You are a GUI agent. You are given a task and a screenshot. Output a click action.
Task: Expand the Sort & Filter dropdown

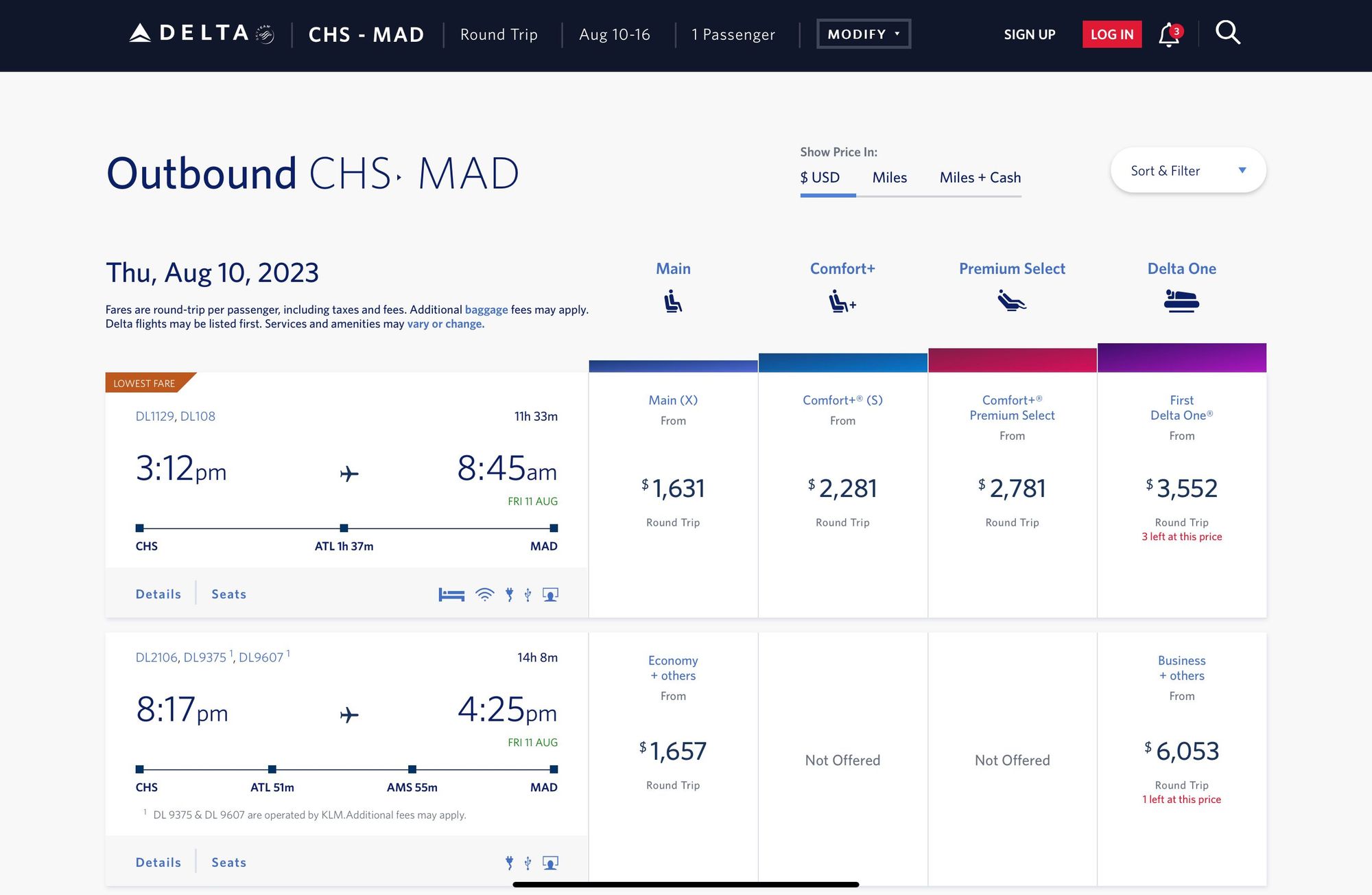coord(1187,171)
